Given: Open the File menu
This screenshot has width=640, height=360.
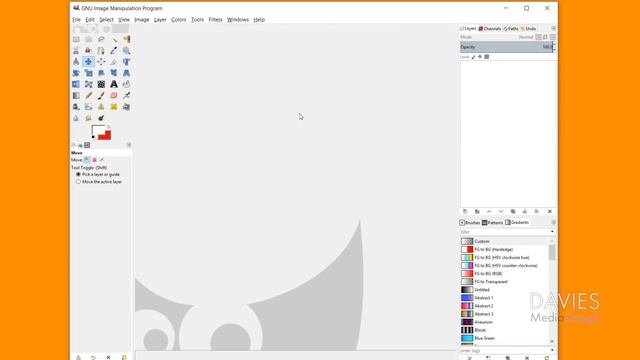Looking at the screenshot, I should [76, 20].
